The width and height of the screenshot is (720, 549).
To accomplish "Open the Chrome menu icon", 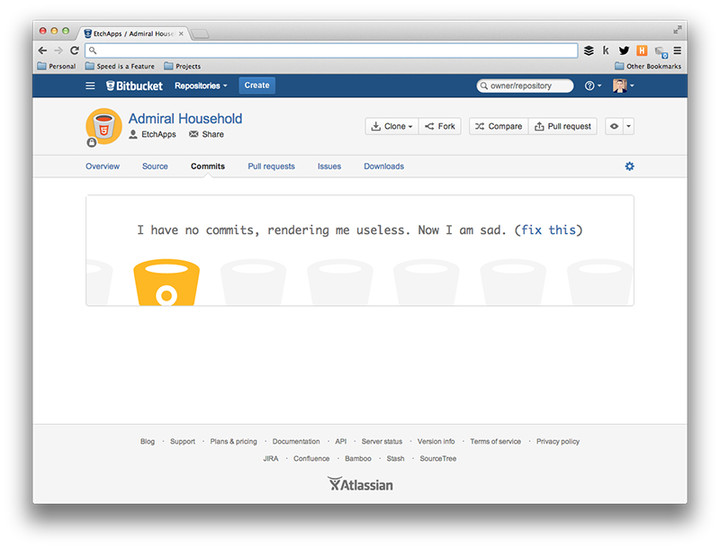I will [677, 50].
